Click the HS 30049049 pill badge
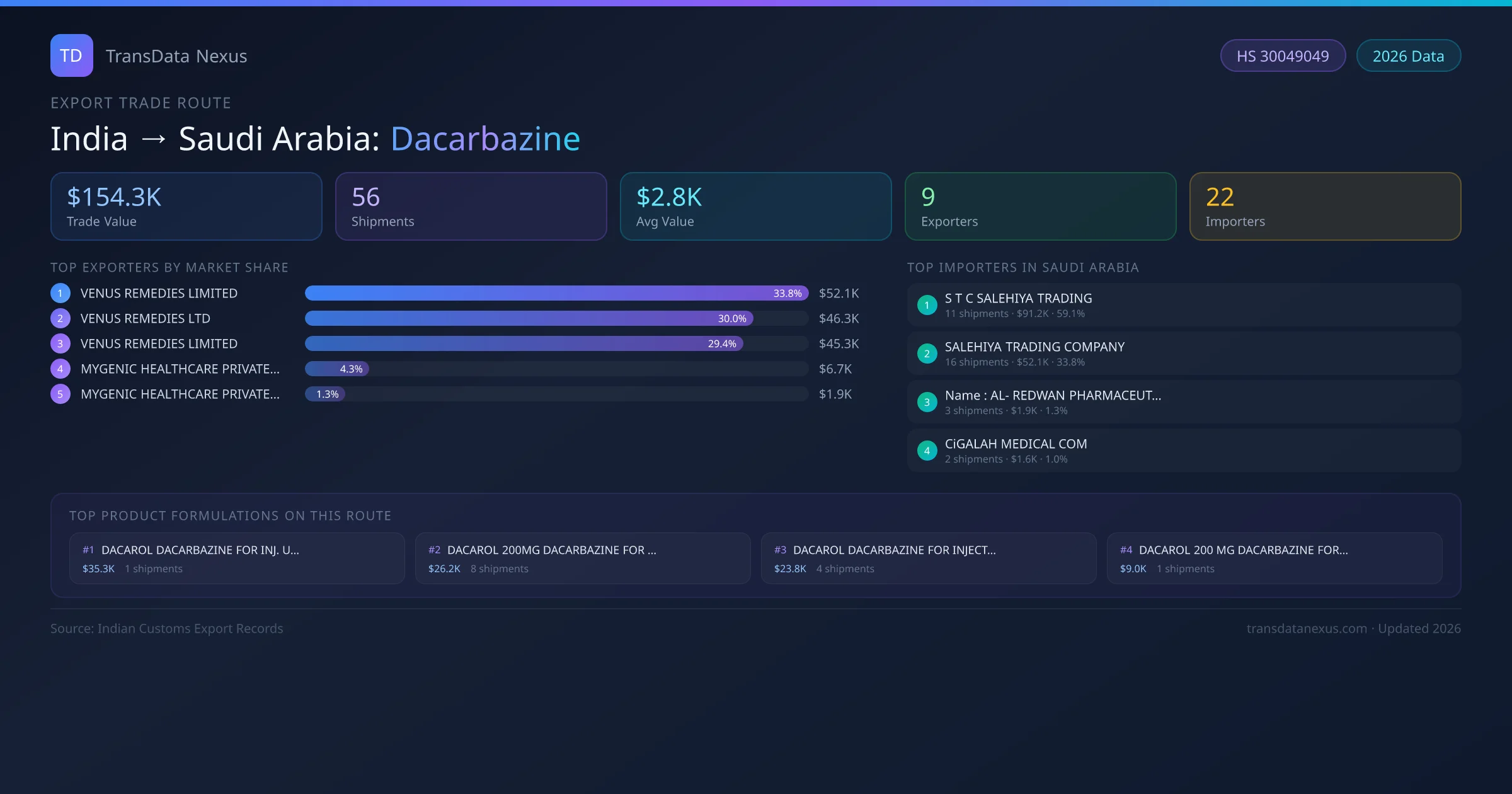 pos(1282,56)
